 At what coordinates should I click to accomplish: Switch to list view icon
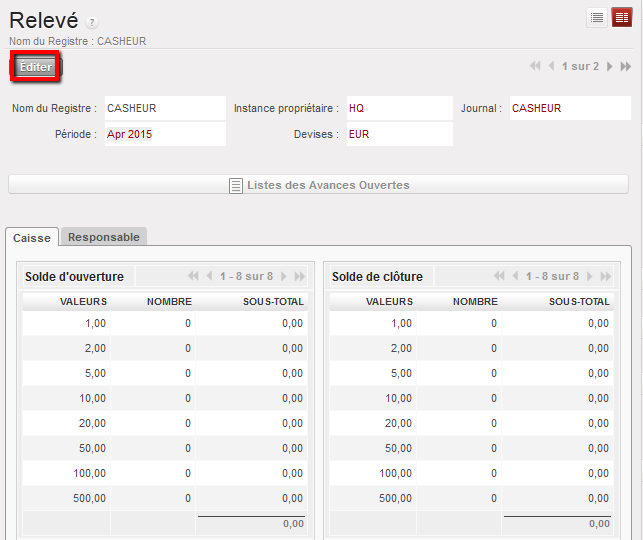point(597,17)
